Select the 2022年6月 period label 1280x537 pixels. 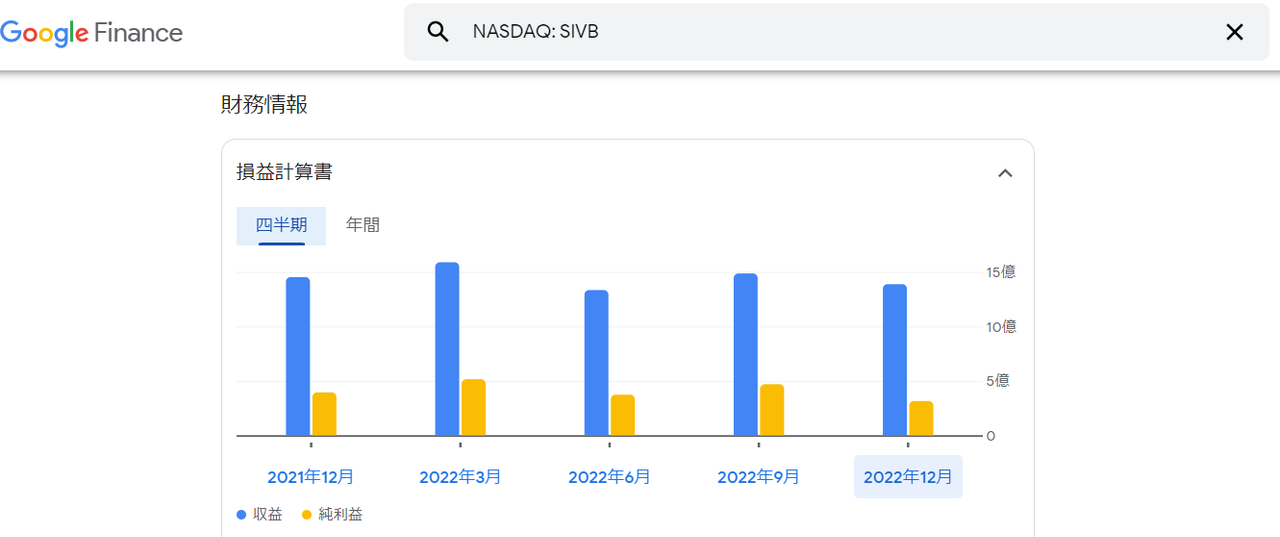(609, 477)
